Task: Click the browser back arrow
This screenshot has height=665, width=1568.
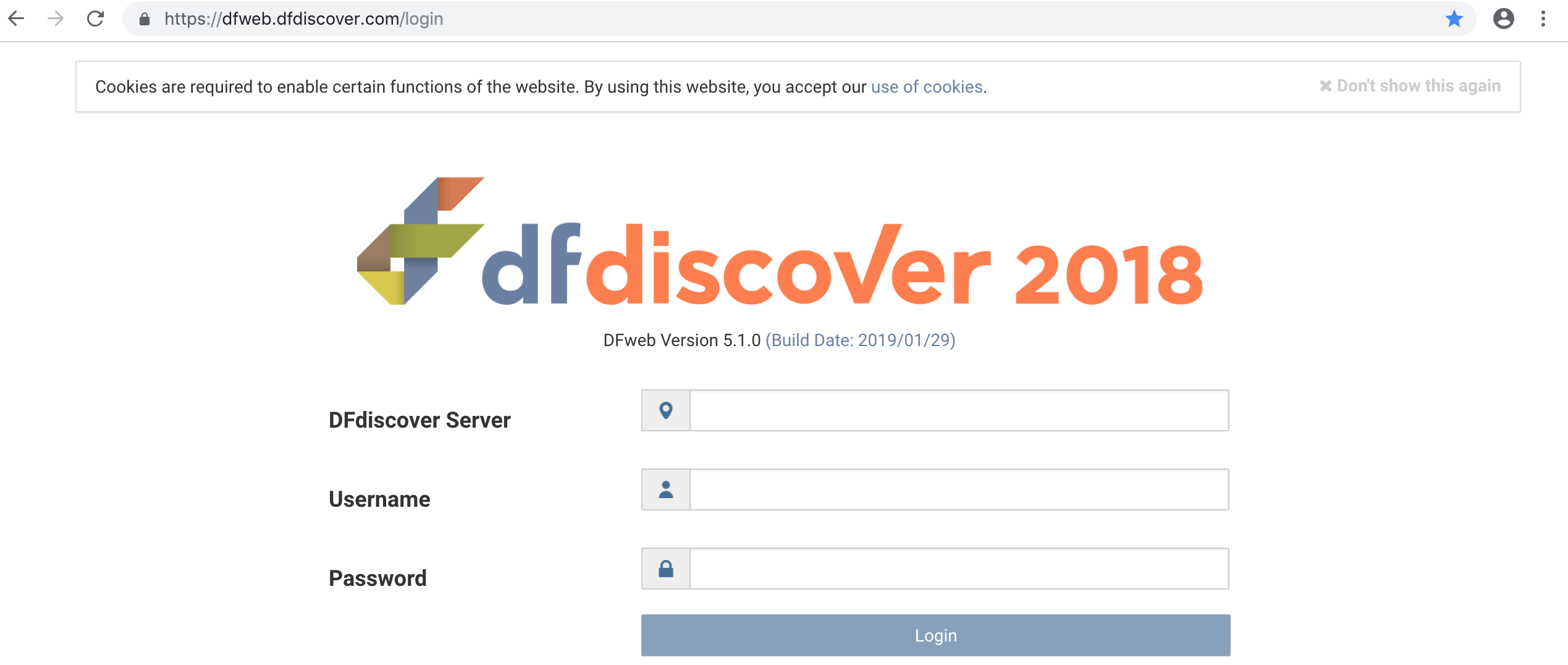Action: 17,19
